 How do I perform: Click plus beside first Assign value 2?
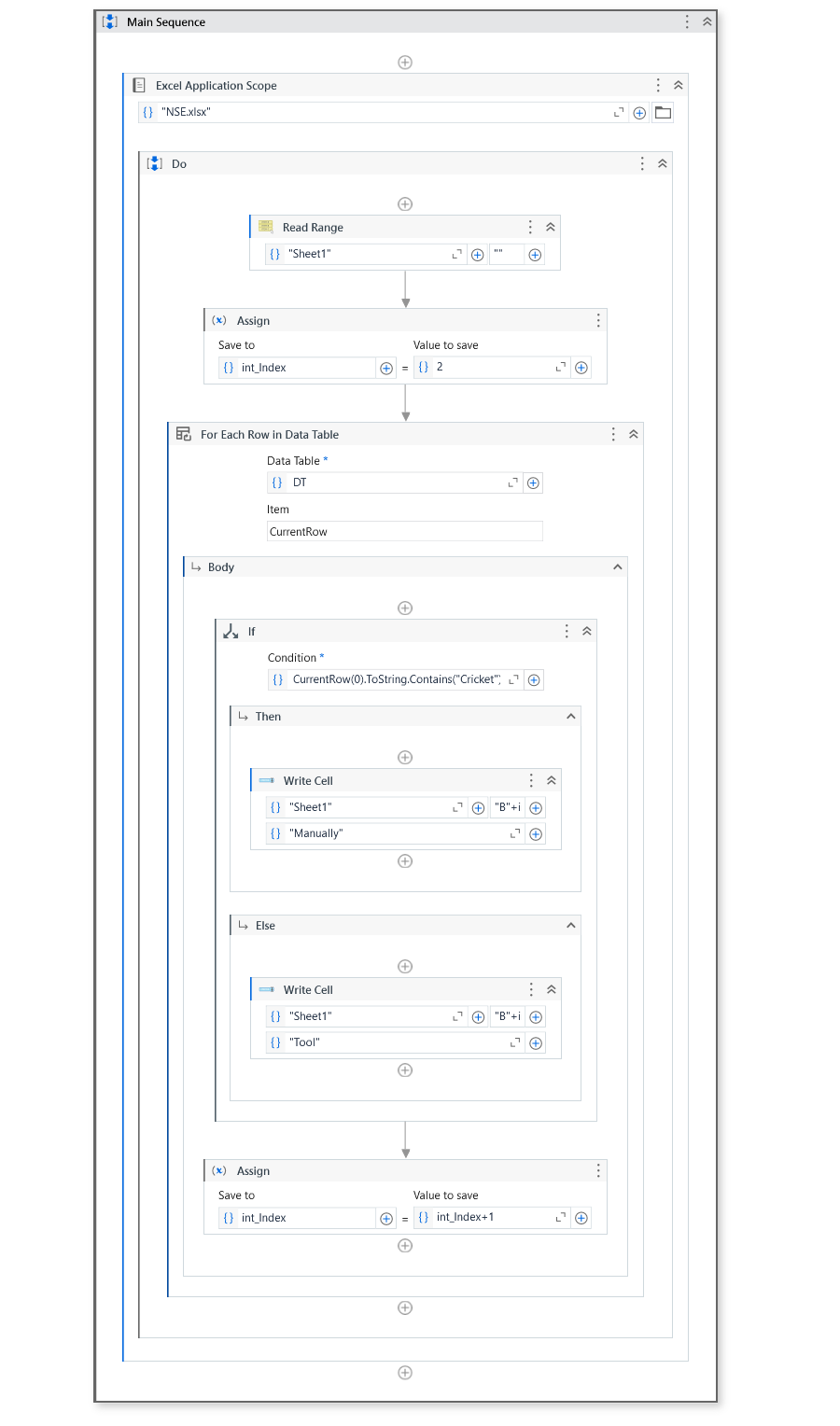coord(581,368)
